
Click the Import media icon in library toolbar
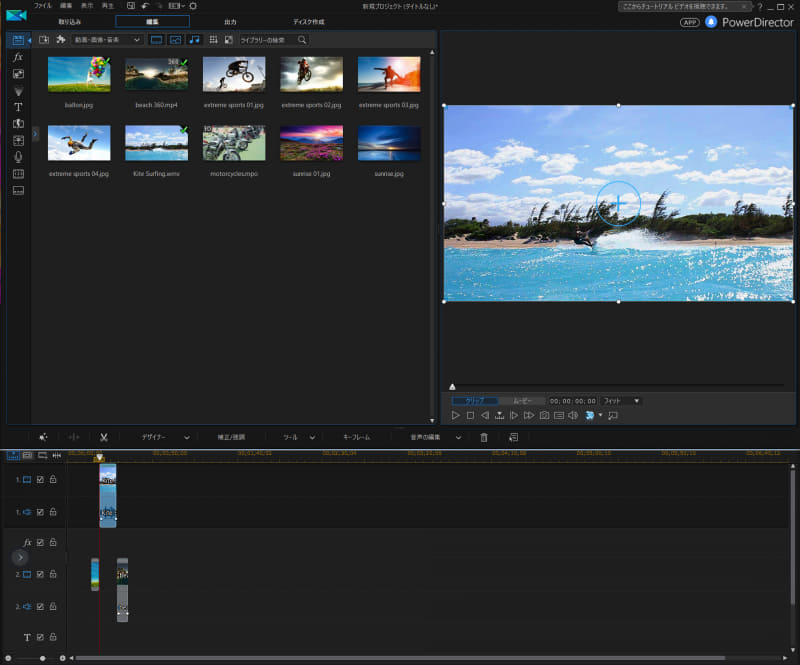[44, 40]
